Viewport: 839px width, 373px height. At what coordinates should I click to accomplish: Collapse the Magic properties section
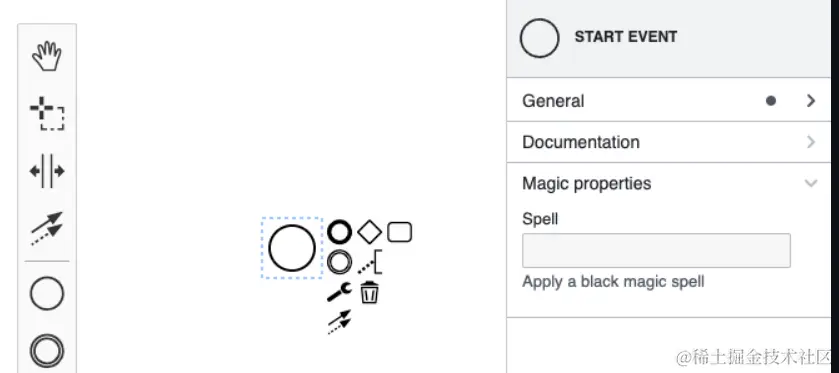[x=669, y=183]
